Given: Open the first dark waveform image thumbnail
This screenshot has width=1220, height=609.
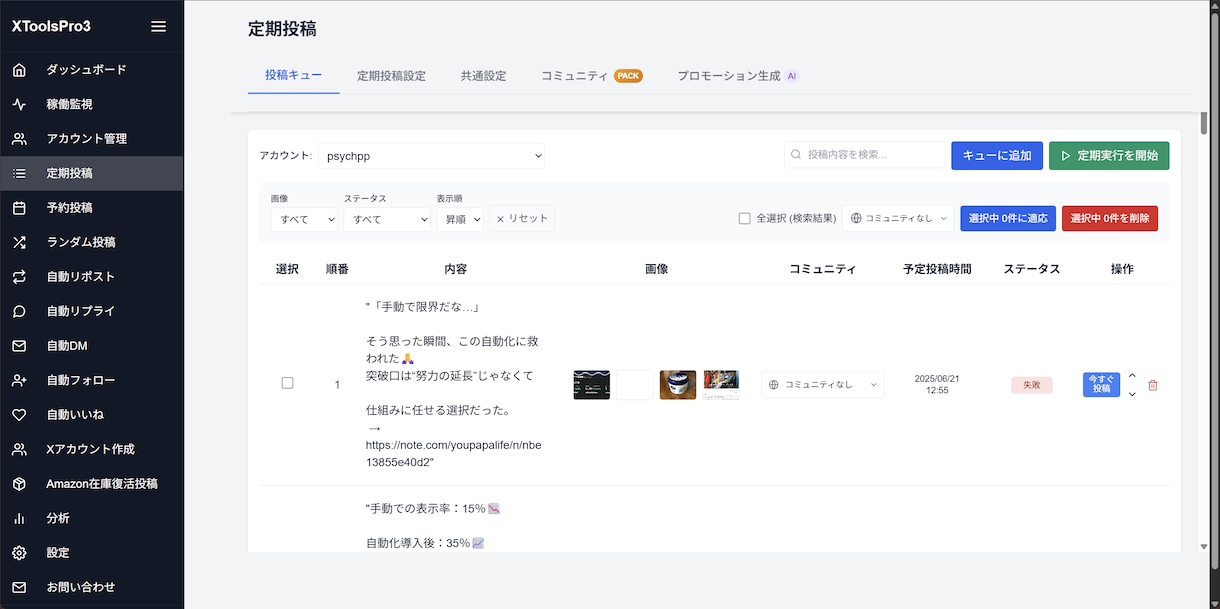Looking at the screenshot, I should [x=591, y=385].
